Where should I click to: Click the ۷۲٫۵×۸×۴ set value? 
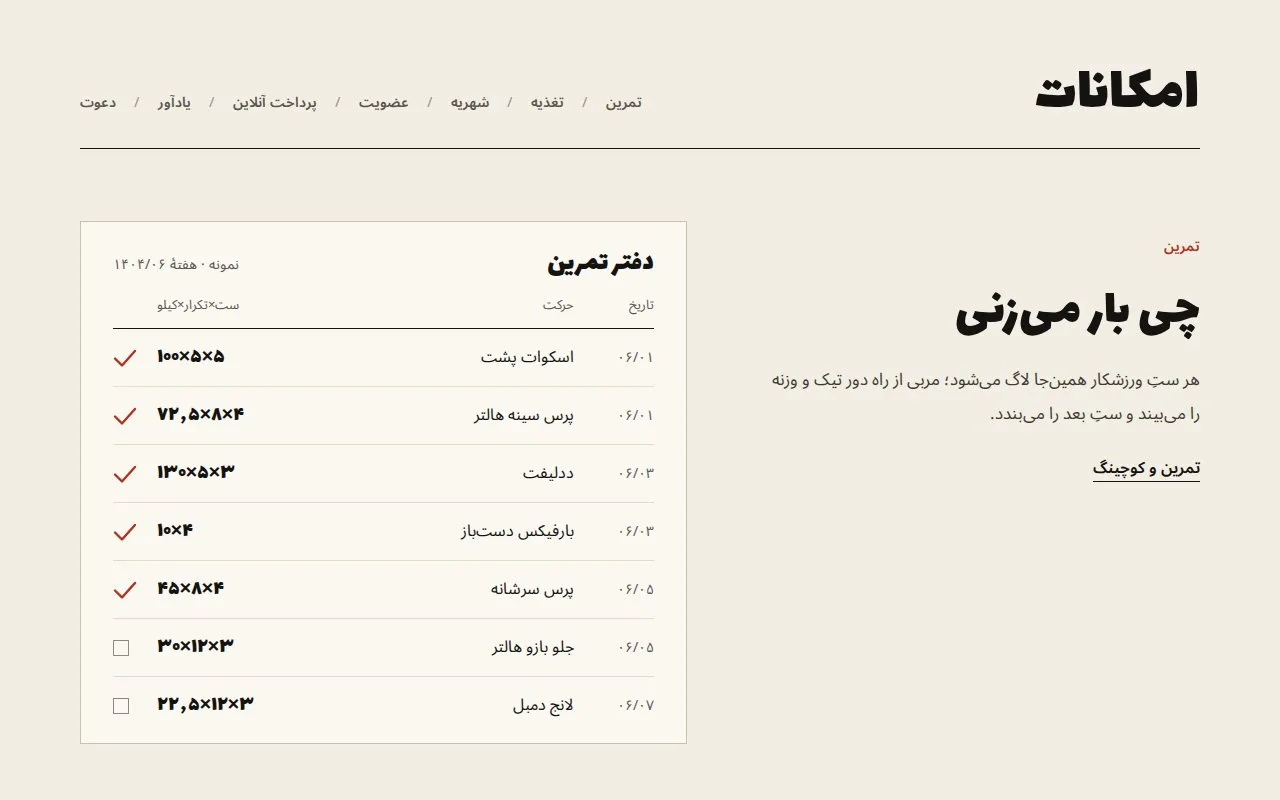pos(201,414)
